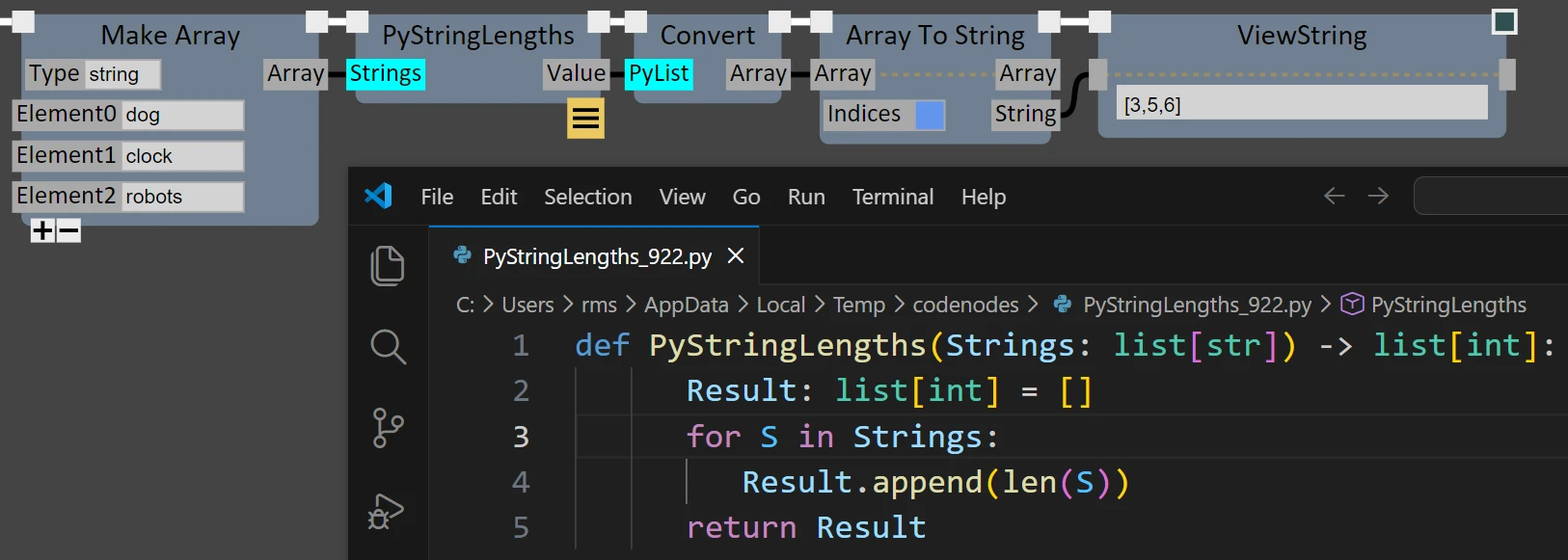Click the VS Code logo icon
Image resolution: width=1568 pixels, height=560 pixels.
point(378,196)
